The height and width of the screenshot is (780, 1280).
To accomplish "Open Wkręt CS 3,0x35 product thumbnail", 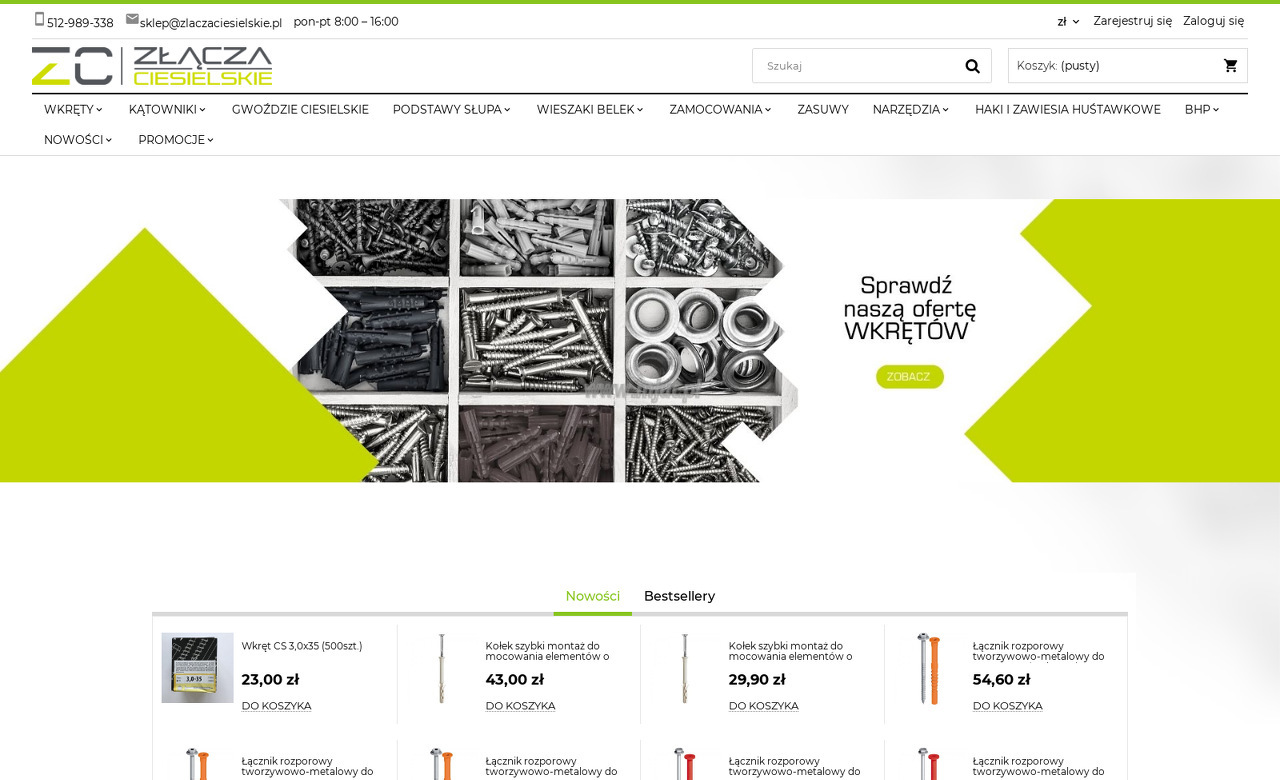I will pyautogui.click(x=197, y=668).
